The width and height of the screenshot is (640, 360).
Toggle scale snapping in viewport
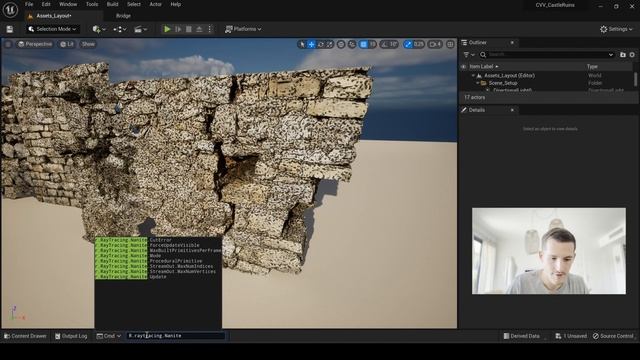[x=407, y=44]
